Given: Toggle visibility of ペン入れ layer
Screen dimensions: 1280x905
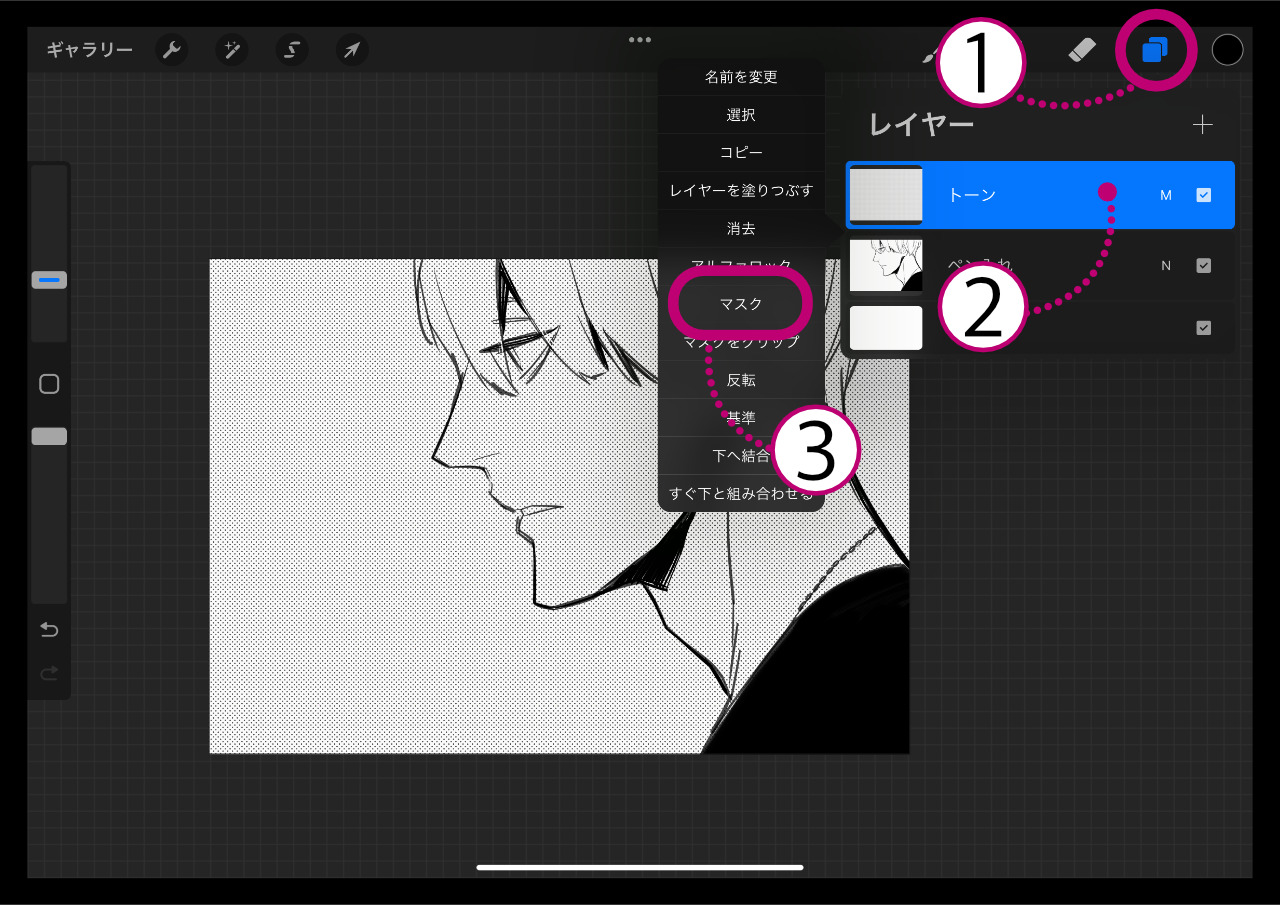Looking at the screenshot, I should 1204,265.
